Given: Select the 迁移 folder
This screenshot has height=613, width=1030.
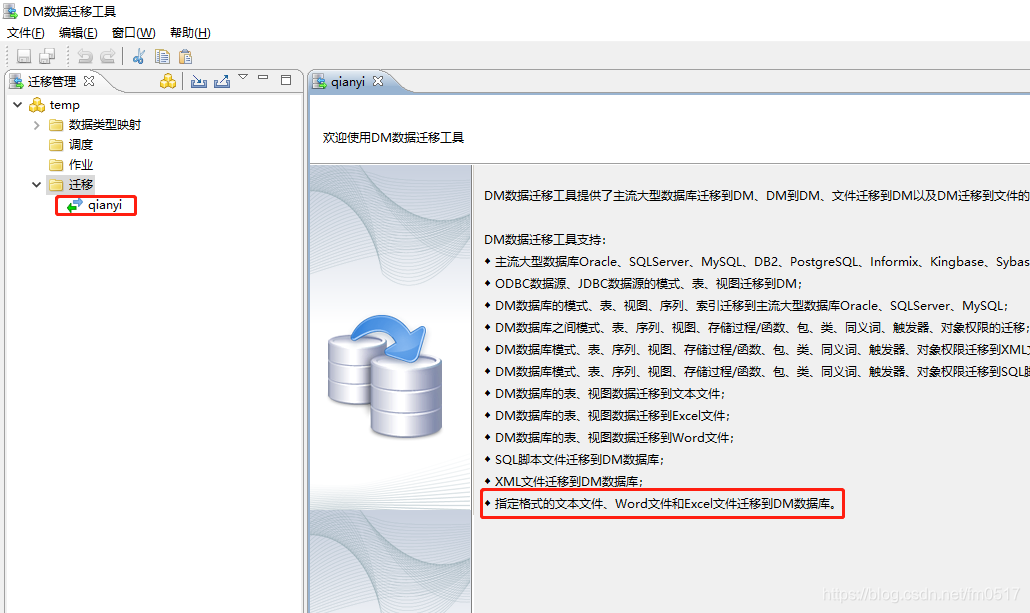Looking at the screenshot, I should point(81,185).
